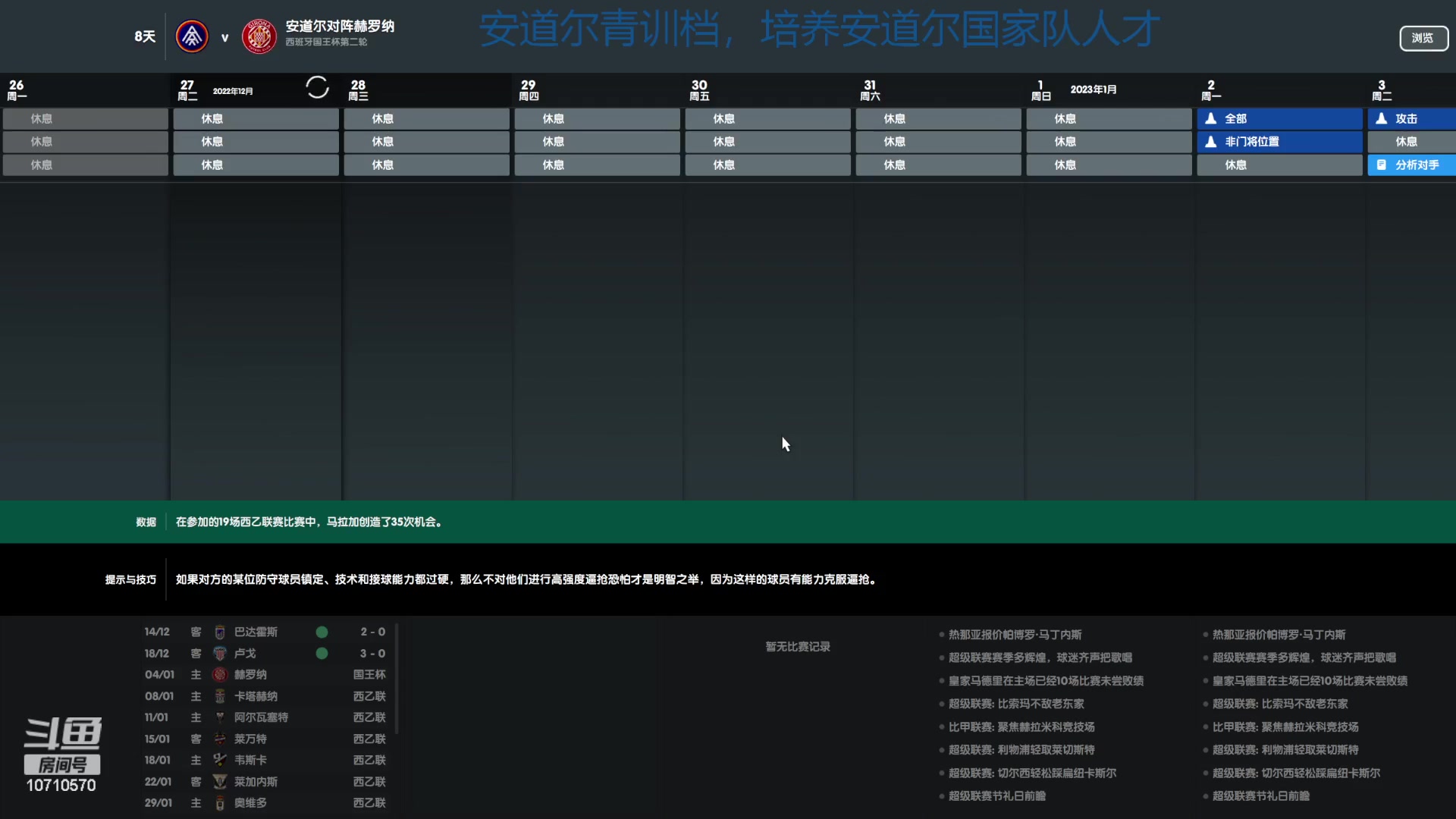Open left-column news 超级联赛赛季多辉煌，球迷齐声把歌唱
This screenshot has width=1456, height=819.
[x=1040, y=657]
